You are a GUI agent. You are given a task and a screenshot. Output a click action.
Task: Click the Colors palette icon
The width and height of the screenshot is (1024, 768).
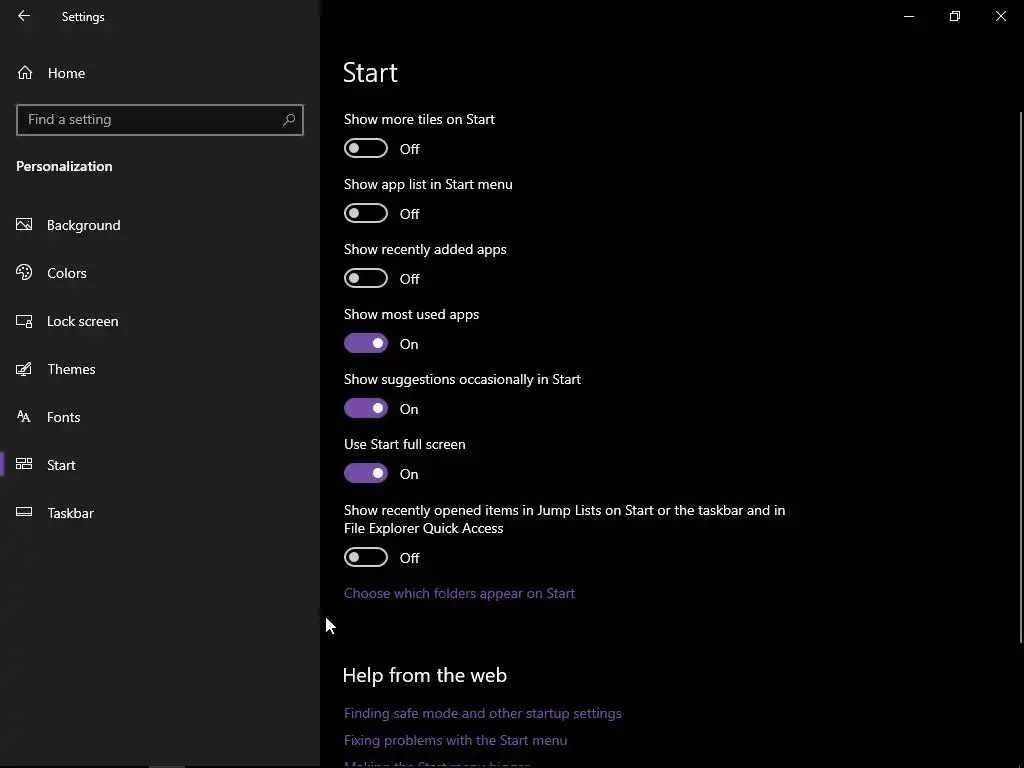click(25, 273)
